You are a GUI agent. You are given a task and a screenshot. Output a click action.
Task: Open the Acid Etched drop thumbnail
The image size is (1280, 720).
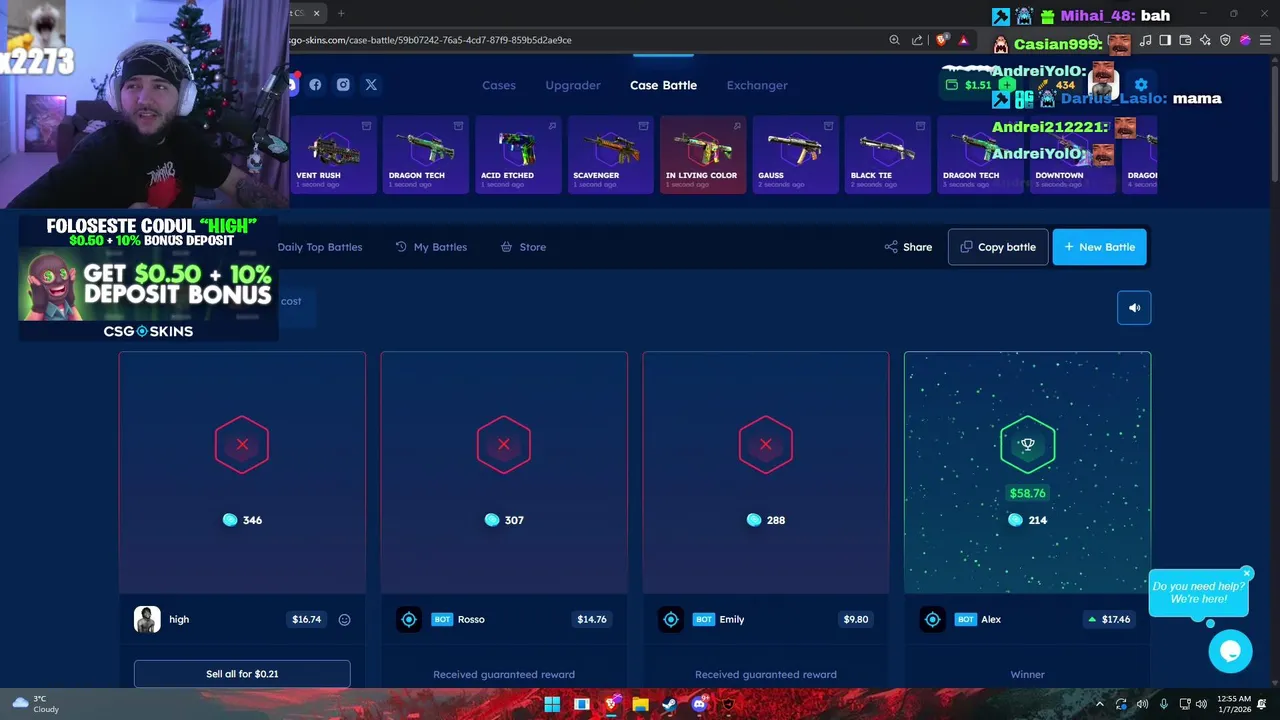click(x=518, y=154)
